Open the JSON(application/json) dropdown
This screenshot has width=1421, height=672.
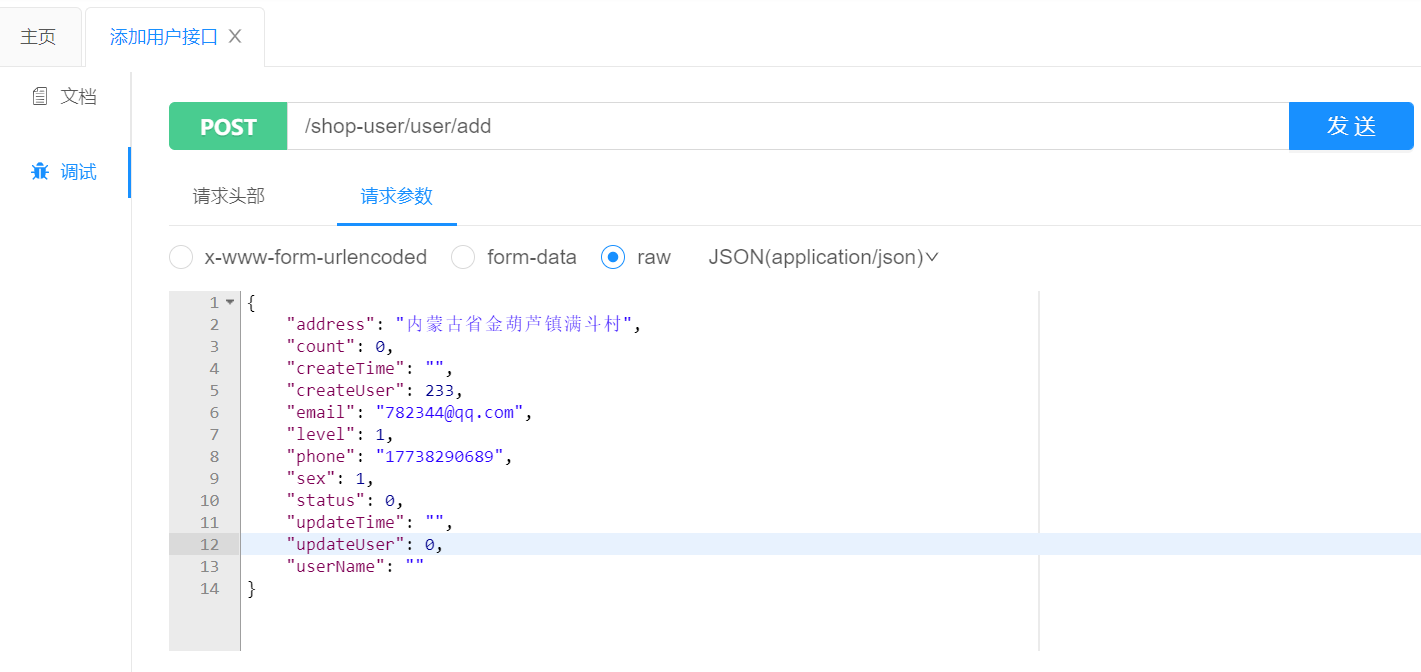coord(823,257)
